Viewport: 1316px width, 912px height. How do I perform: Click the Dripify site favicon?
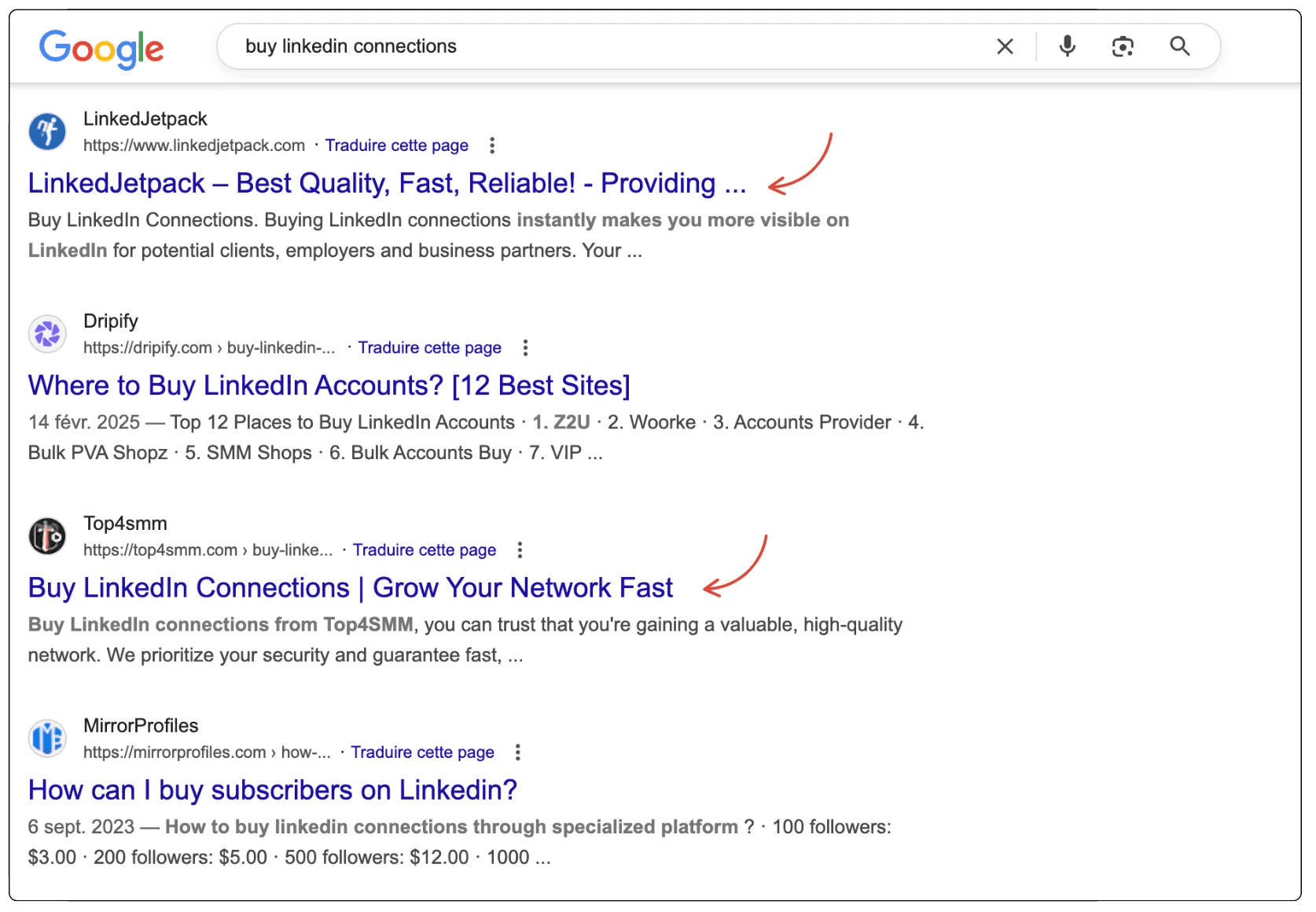pos(47,333)
